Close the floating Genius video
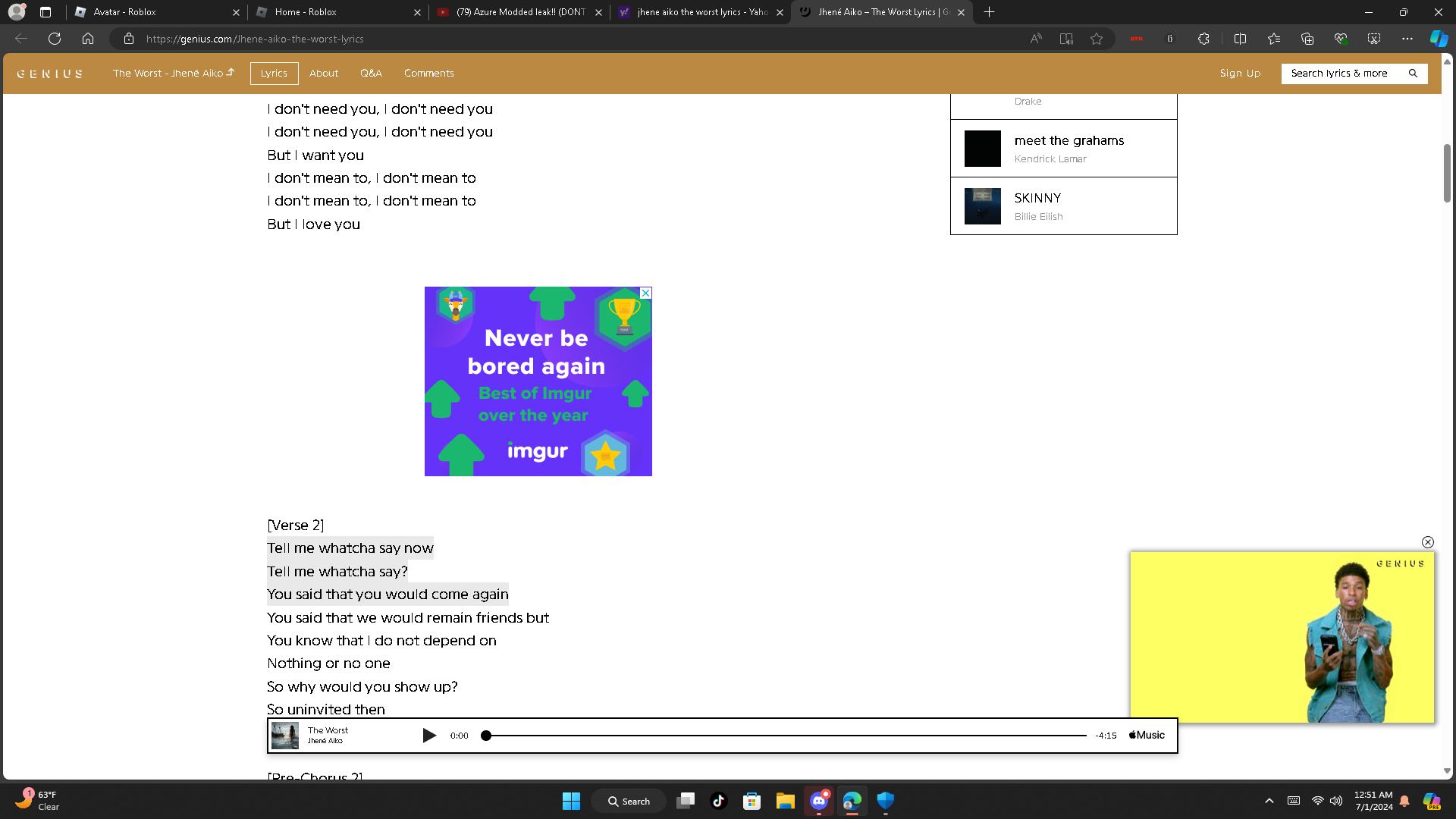The width and height of the screenshot is (1456, 819). point(1428,542)
